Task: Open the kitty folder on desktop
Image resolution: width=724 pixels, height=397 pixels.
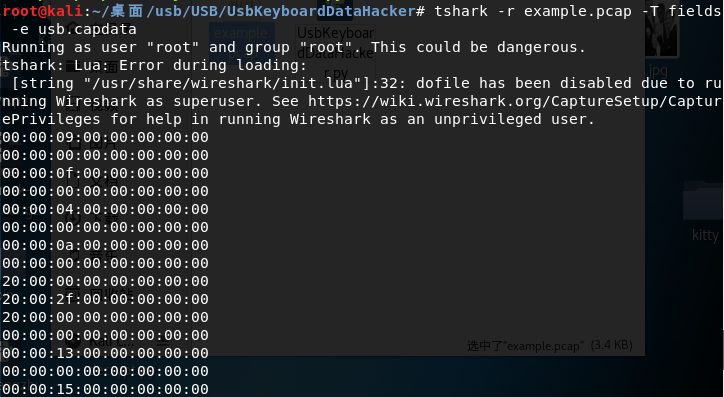Action: pyautogui.click(x=705, y=212)
